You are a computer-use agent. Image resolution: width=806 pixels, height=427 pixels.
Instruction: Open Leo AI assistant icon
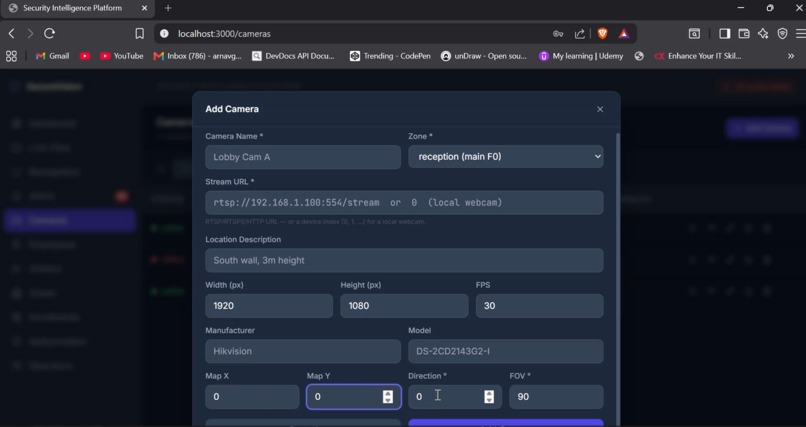tap(763, 33)
